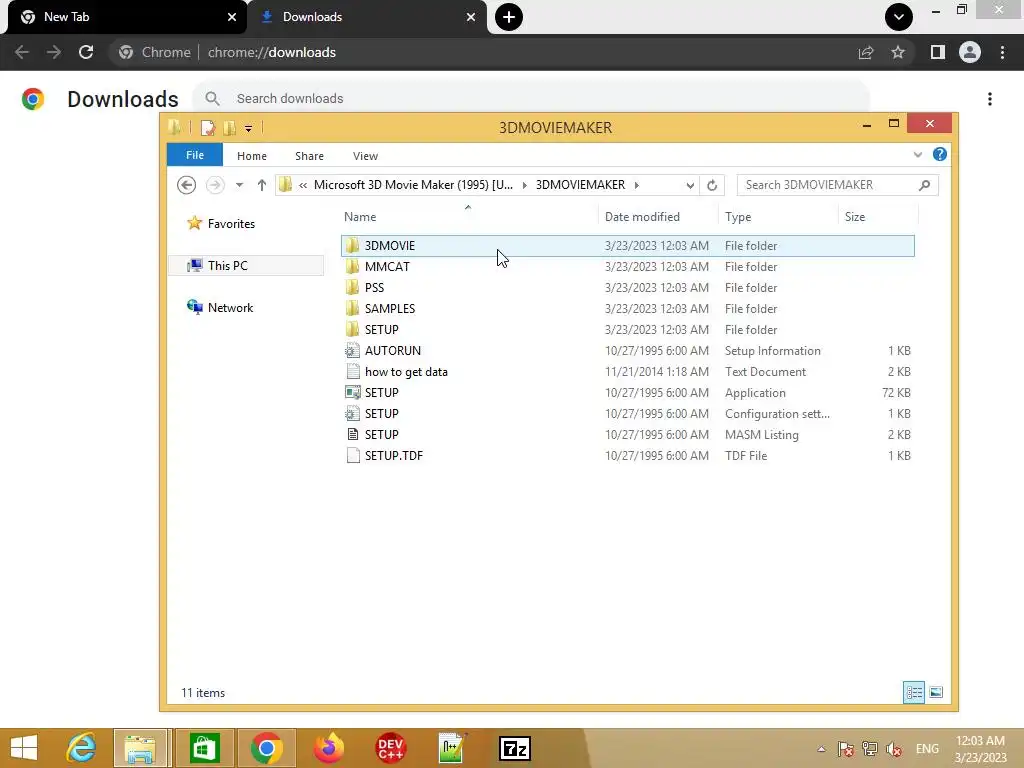
Task: Click the volume icon in system tray
Action: (x=893, y=749)
